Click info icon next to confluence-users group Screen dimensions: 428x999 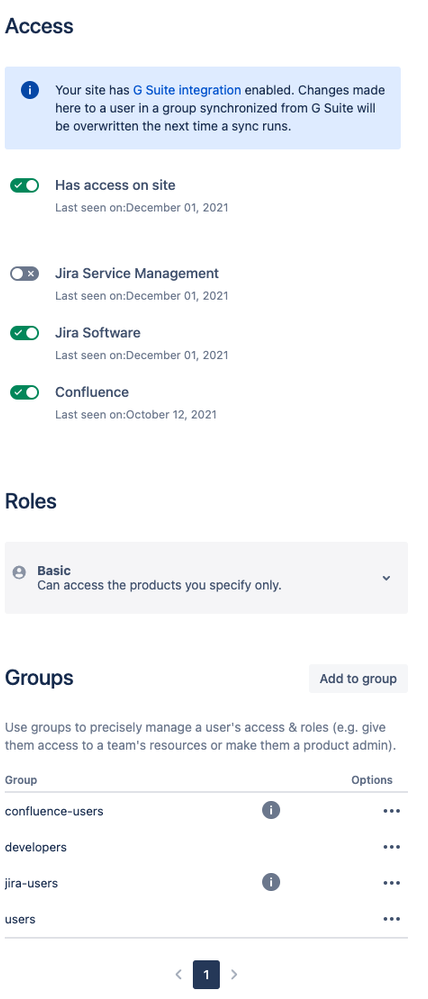click(x=271, y=810)
